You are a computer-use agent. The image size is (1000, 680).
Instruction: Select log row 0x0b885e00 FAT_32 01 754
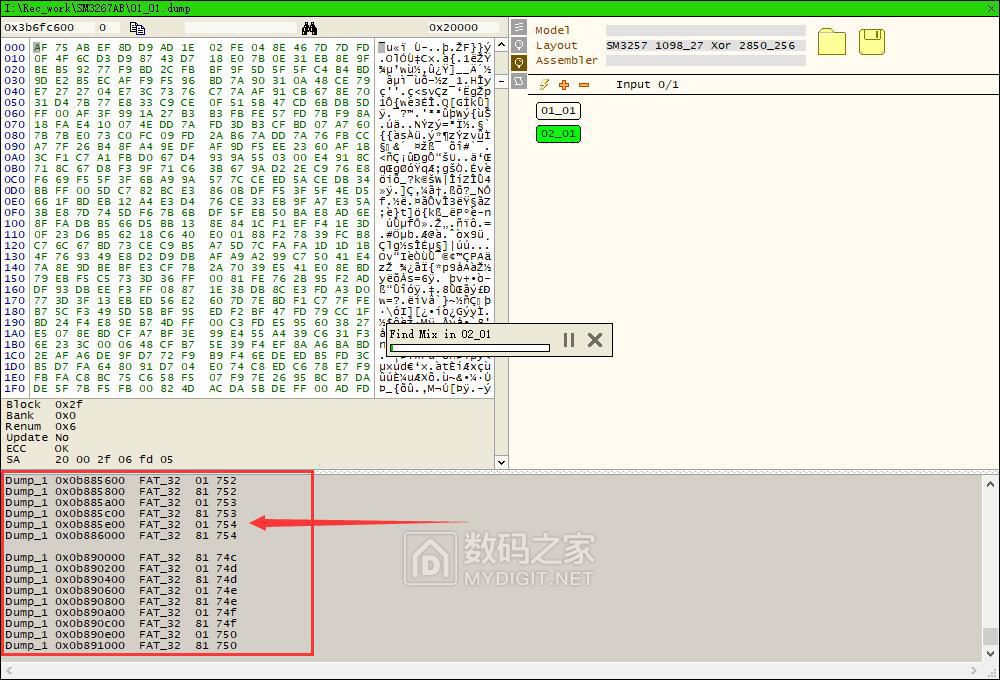pyautogui.click(x=121, y=524)
